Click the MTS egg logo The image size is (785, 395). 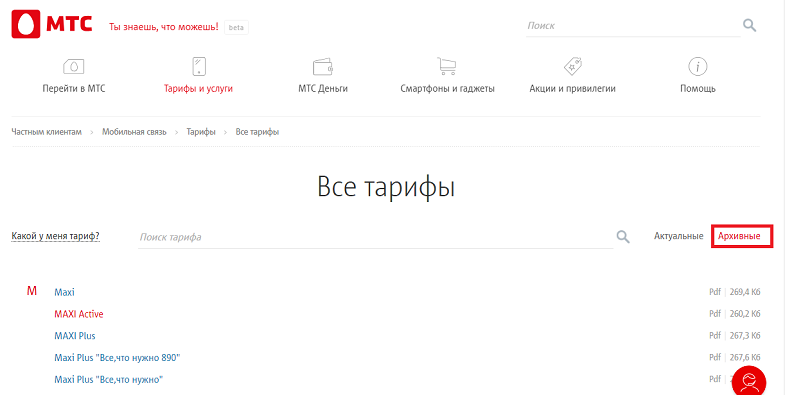tap(26, 25)
